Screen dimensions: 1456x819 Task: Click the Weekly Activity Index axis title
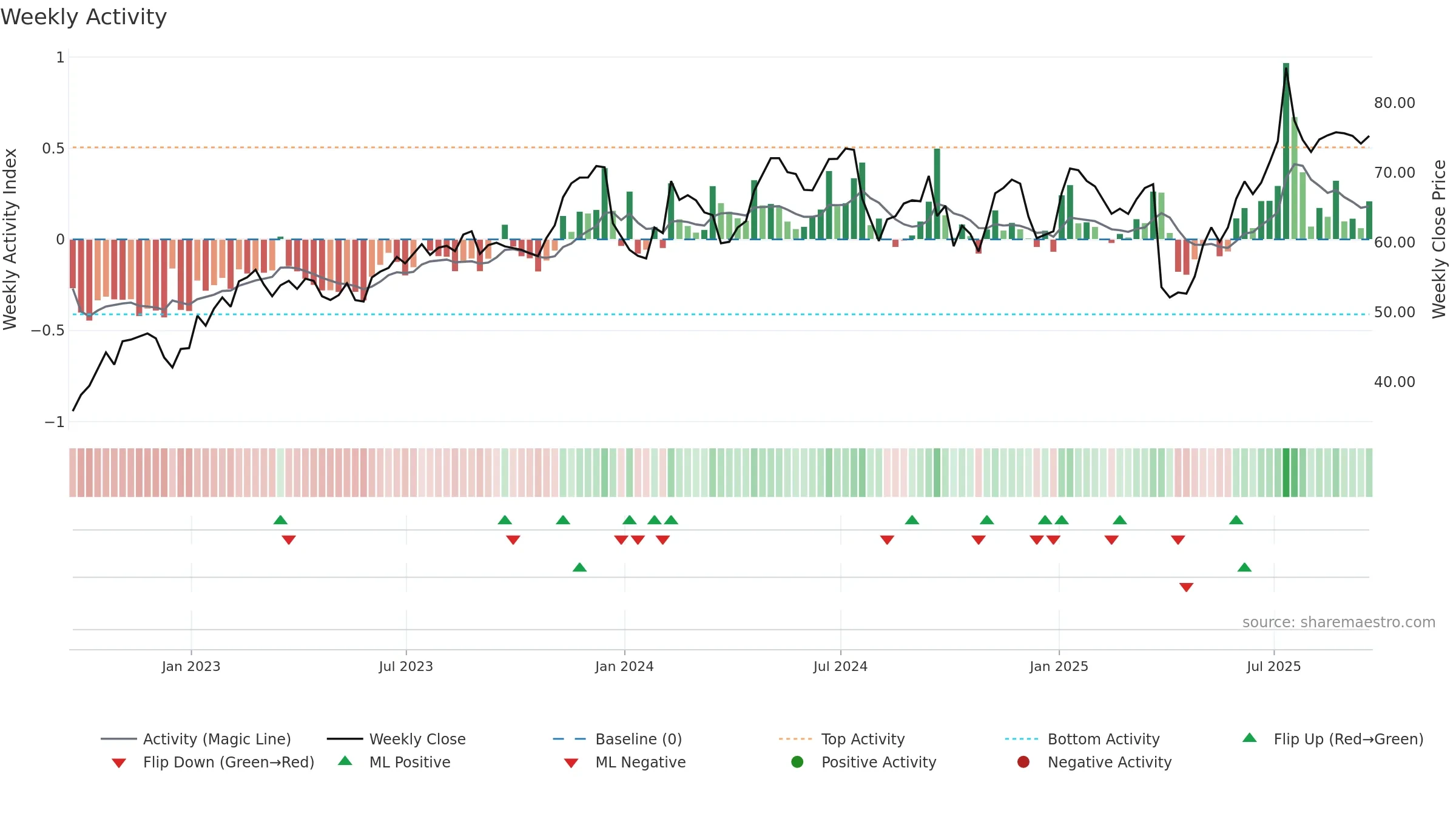[10, 239]
